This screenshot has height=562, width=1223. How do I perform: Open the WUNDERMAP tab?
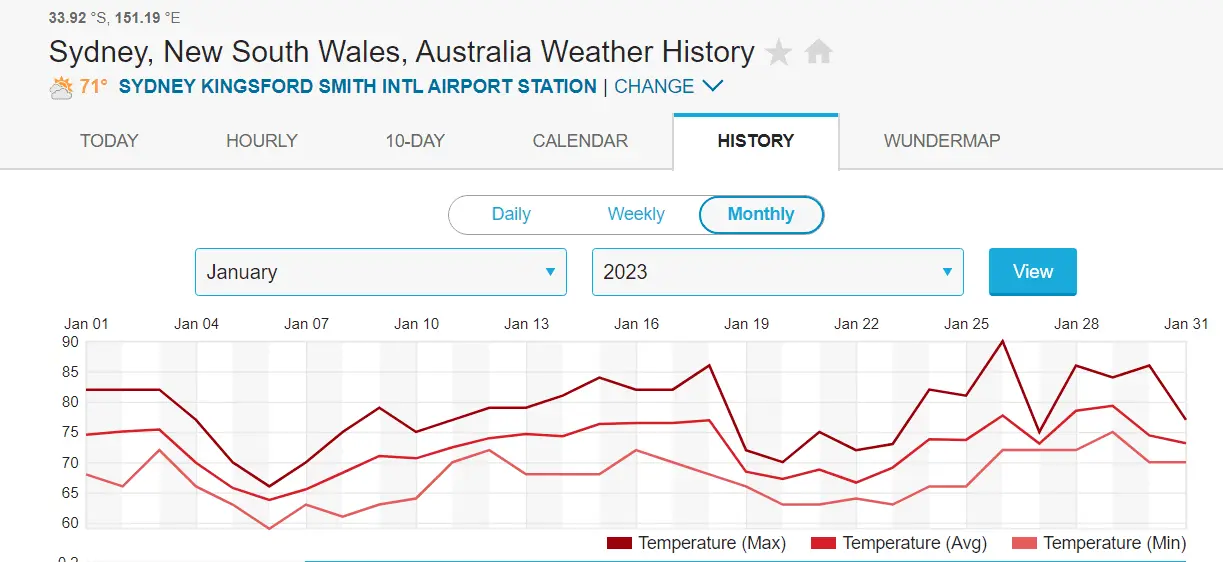click(942, 141)
